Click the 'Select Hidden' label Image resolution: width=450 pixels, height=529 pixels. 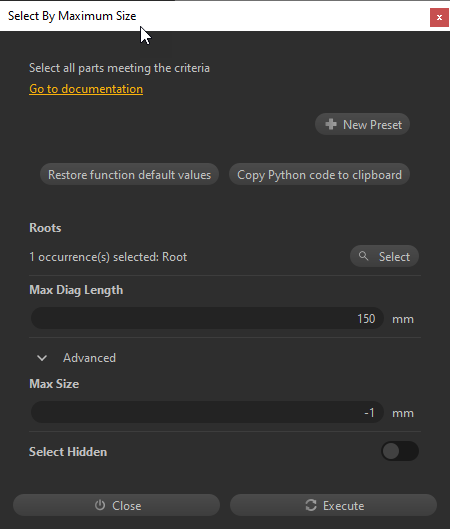pos(68,452)
